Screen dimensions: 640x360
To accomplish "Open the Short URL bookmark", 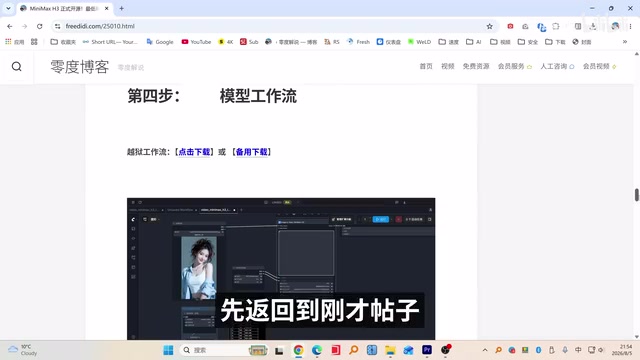I will coord(110,42).
